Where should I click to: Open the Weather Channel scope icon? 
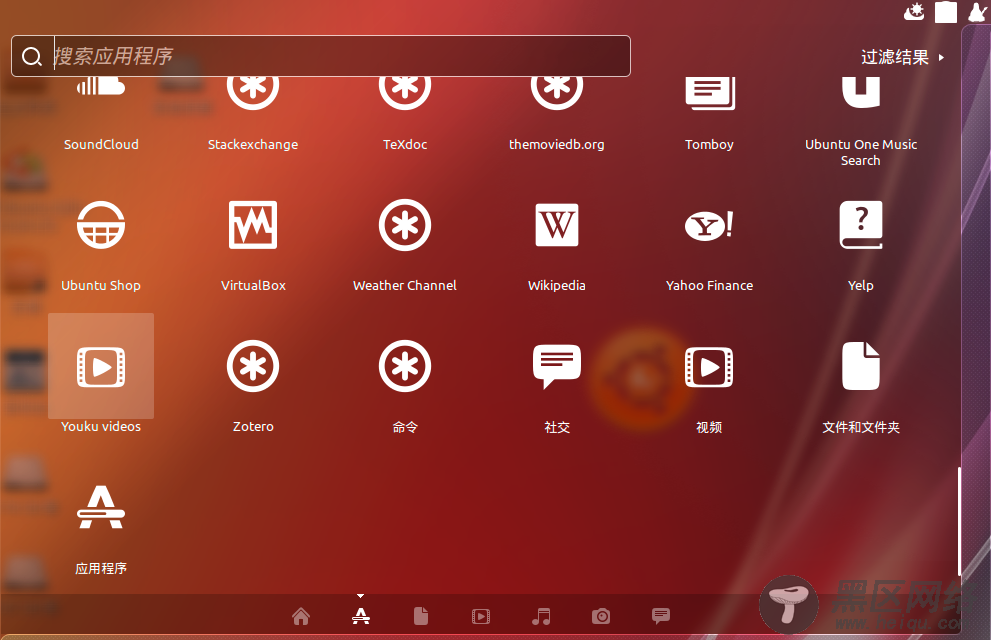[x=405, y=225]
